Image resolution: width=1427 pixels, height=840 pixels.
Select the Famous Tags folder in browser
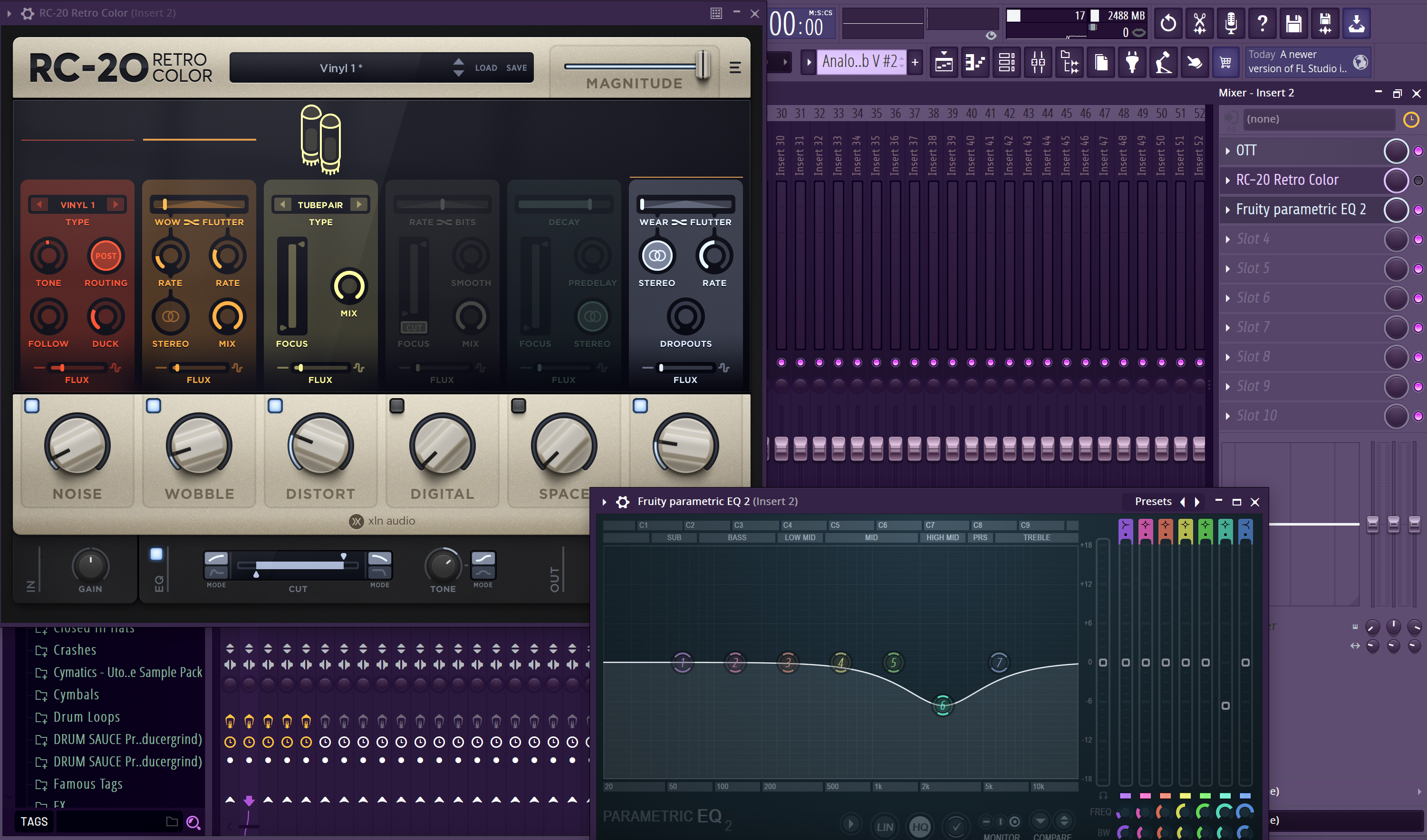pyautogui.click(x=88, y=784)
